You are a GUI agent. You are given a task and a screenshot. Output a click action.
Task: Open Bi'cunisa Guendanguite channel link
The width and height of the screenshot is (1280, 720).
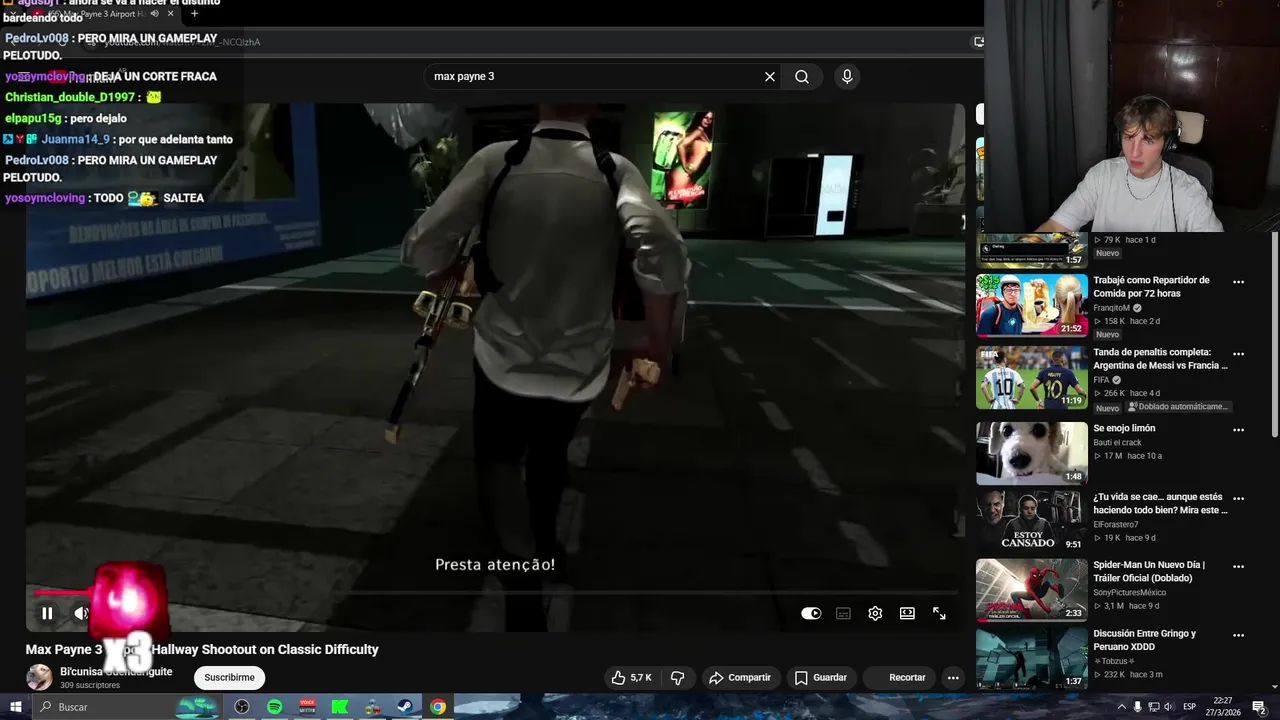(116, 671)
